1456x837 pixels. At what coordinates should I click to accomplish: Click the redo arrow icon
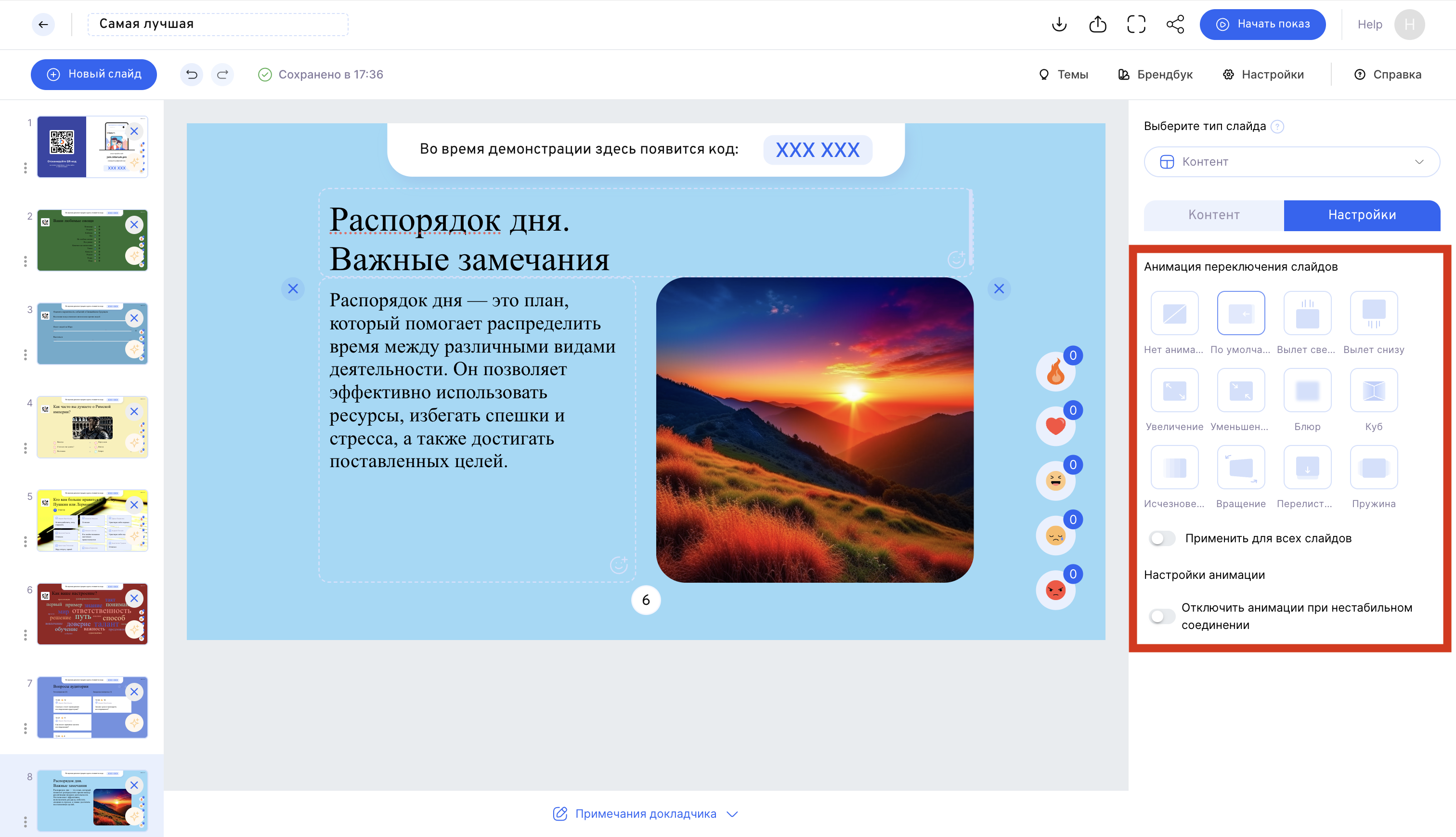222,74
